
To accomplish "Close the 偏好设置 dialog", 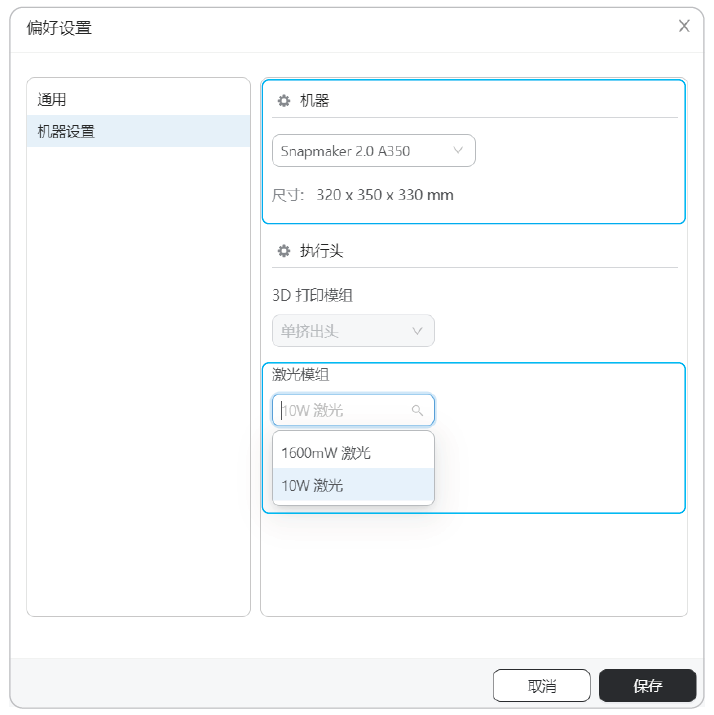I will pos(684,26).
